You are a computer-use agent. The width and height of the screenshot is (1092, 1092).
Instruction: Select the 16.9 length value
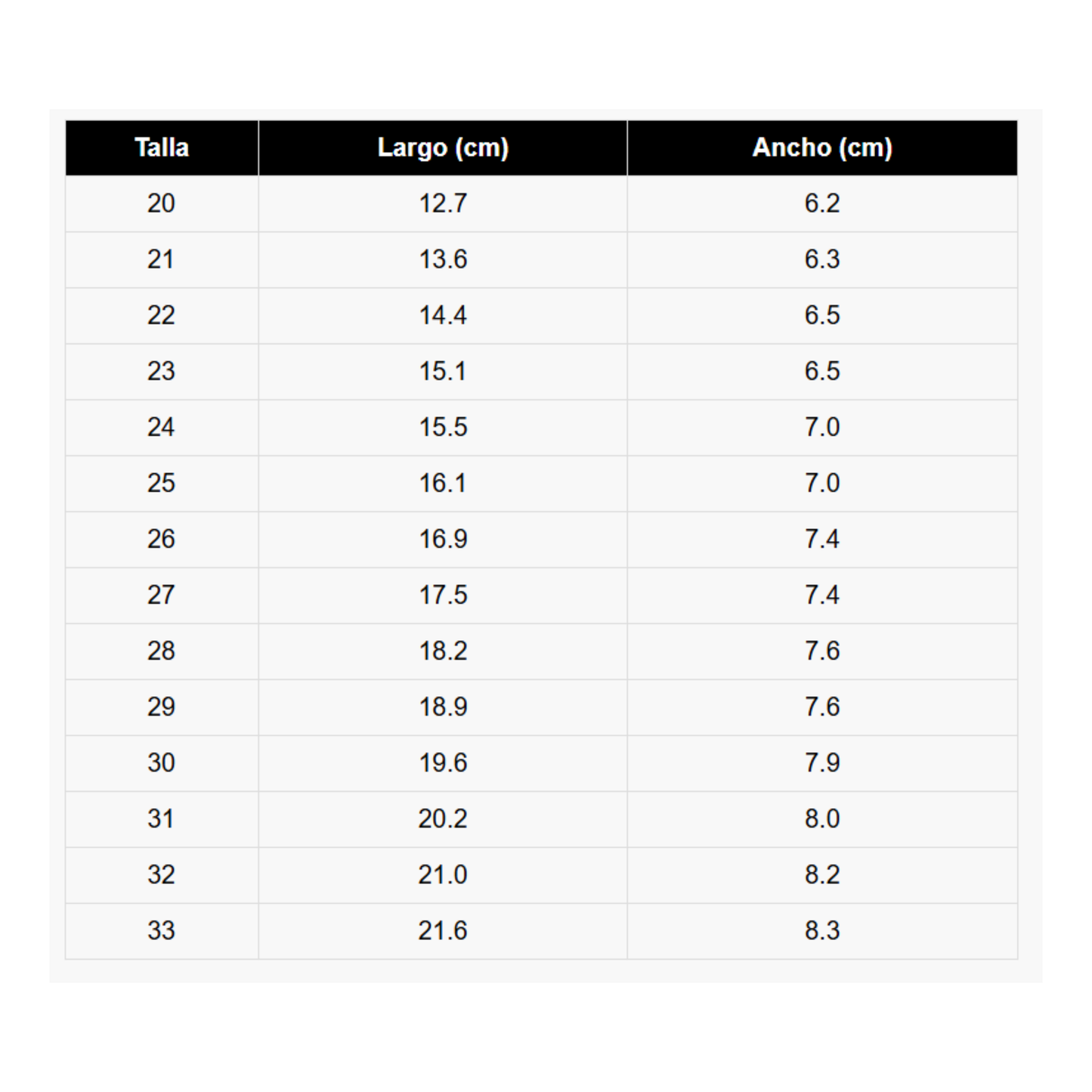click(443, 540)
